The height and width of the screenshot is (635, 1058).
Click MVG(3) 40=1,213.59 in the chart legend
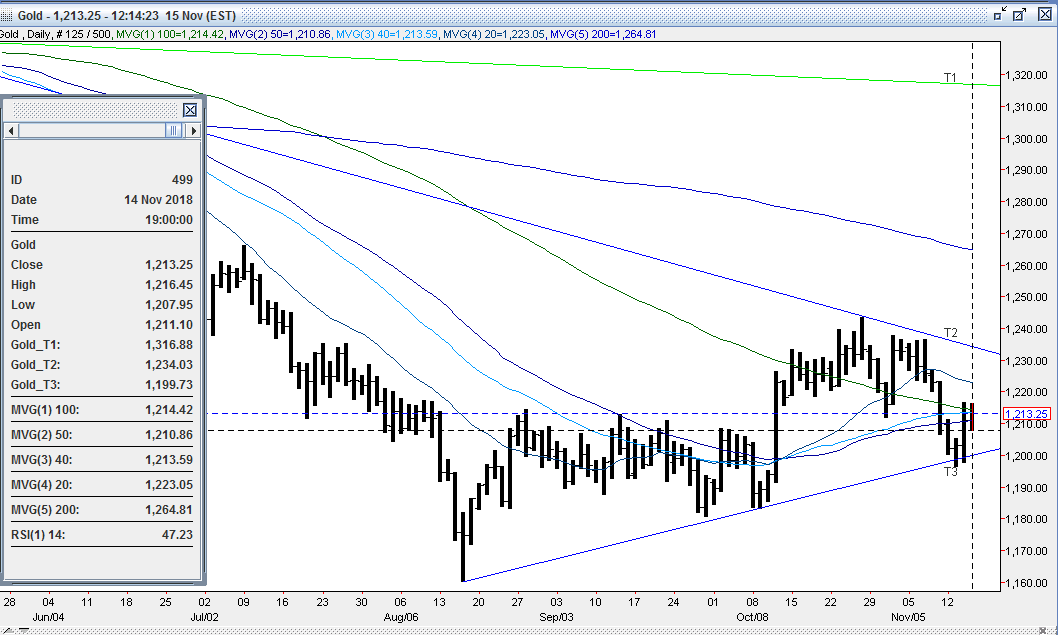387,34
